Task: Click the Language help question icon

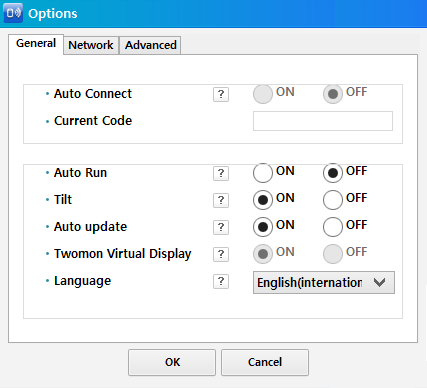Action: [221, 281]
